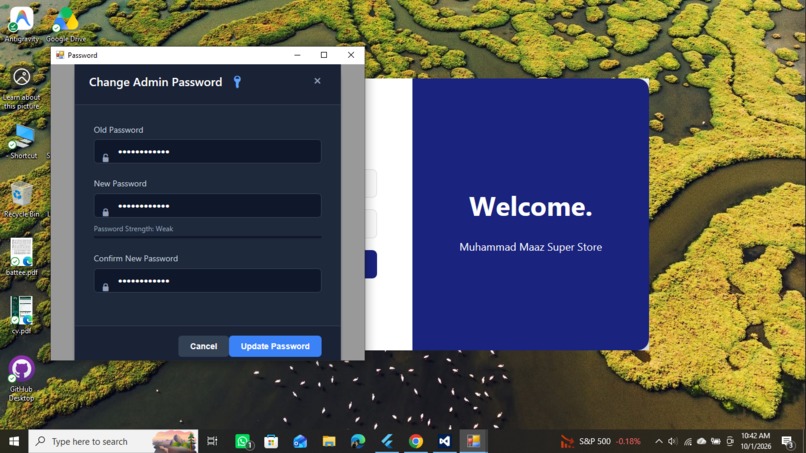Open Google Chrome from the taskbar

click(x=416, y=441)
